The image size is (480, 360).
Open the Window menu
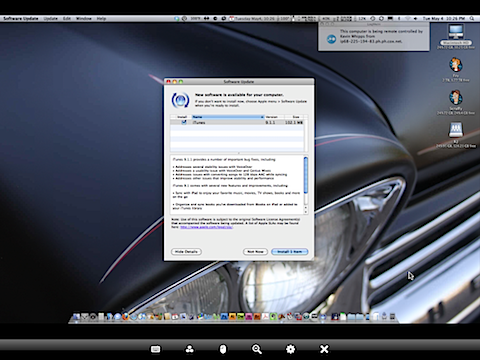coord(84,18)
